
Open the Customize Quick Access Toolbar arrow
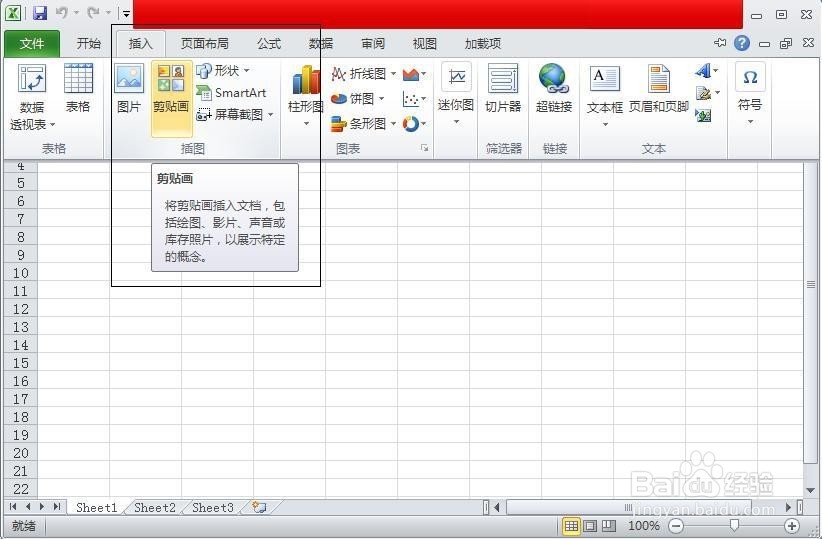(x=126, y=14)
